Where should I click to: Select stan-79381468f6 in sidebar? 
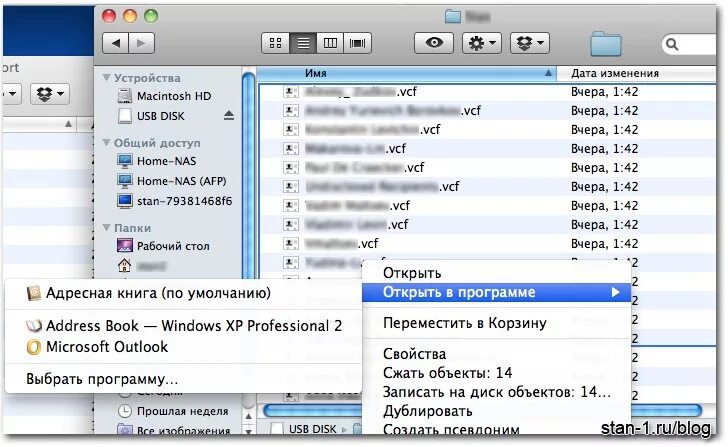click(175, 201)
